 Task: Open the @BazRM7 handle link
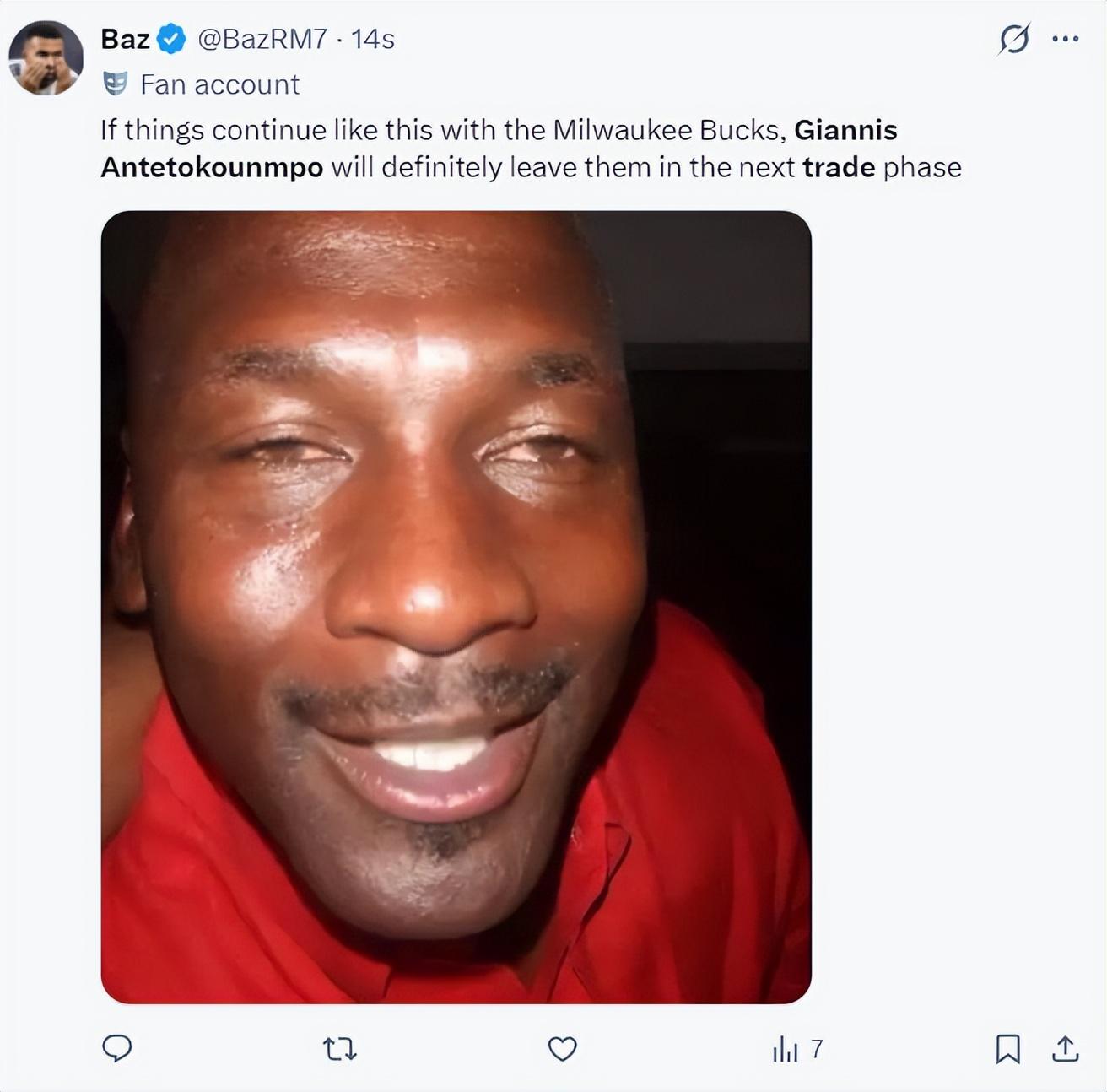(x=262, y=39)
